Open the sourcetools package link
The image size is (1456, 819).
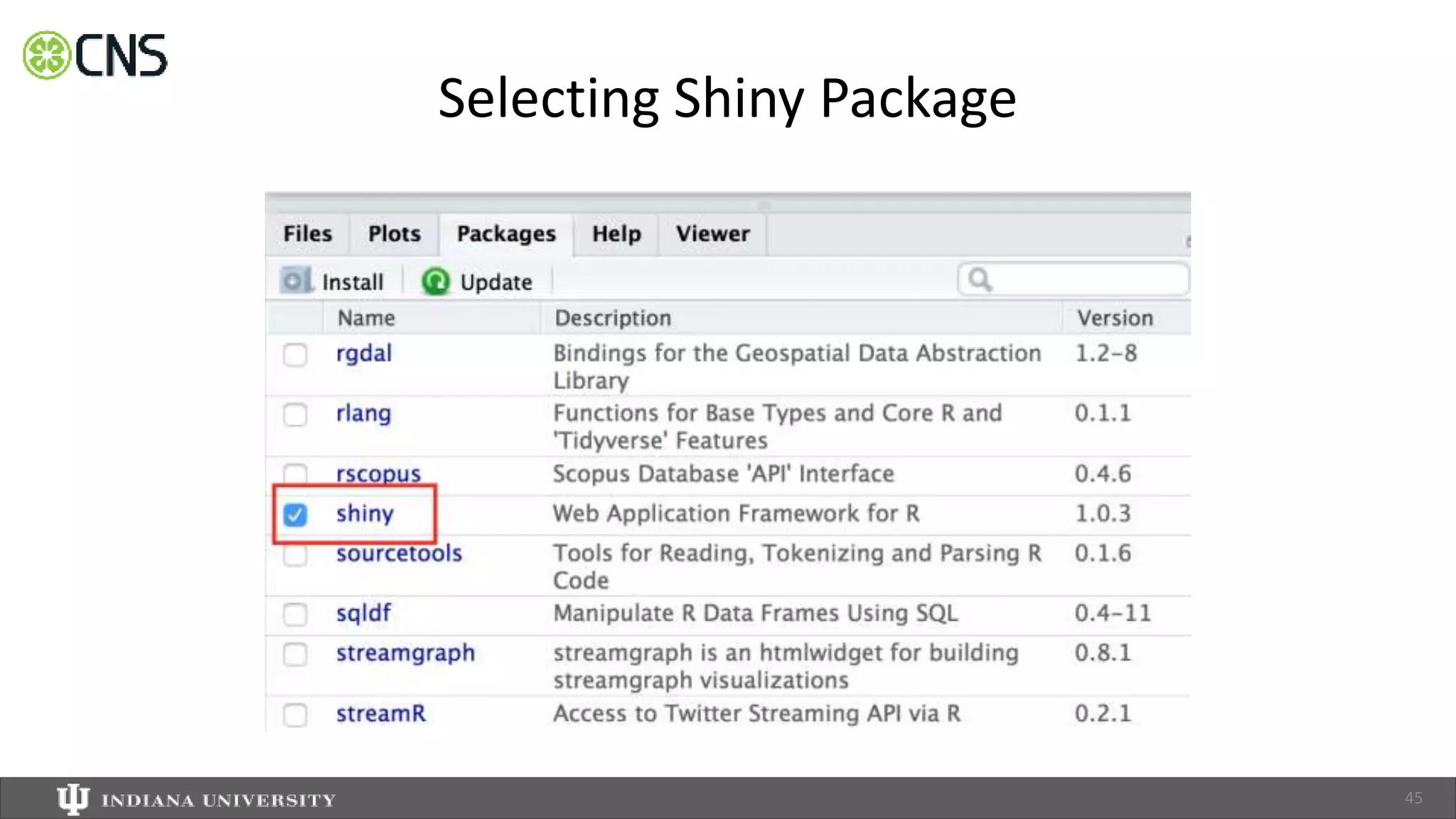[399, 553]
